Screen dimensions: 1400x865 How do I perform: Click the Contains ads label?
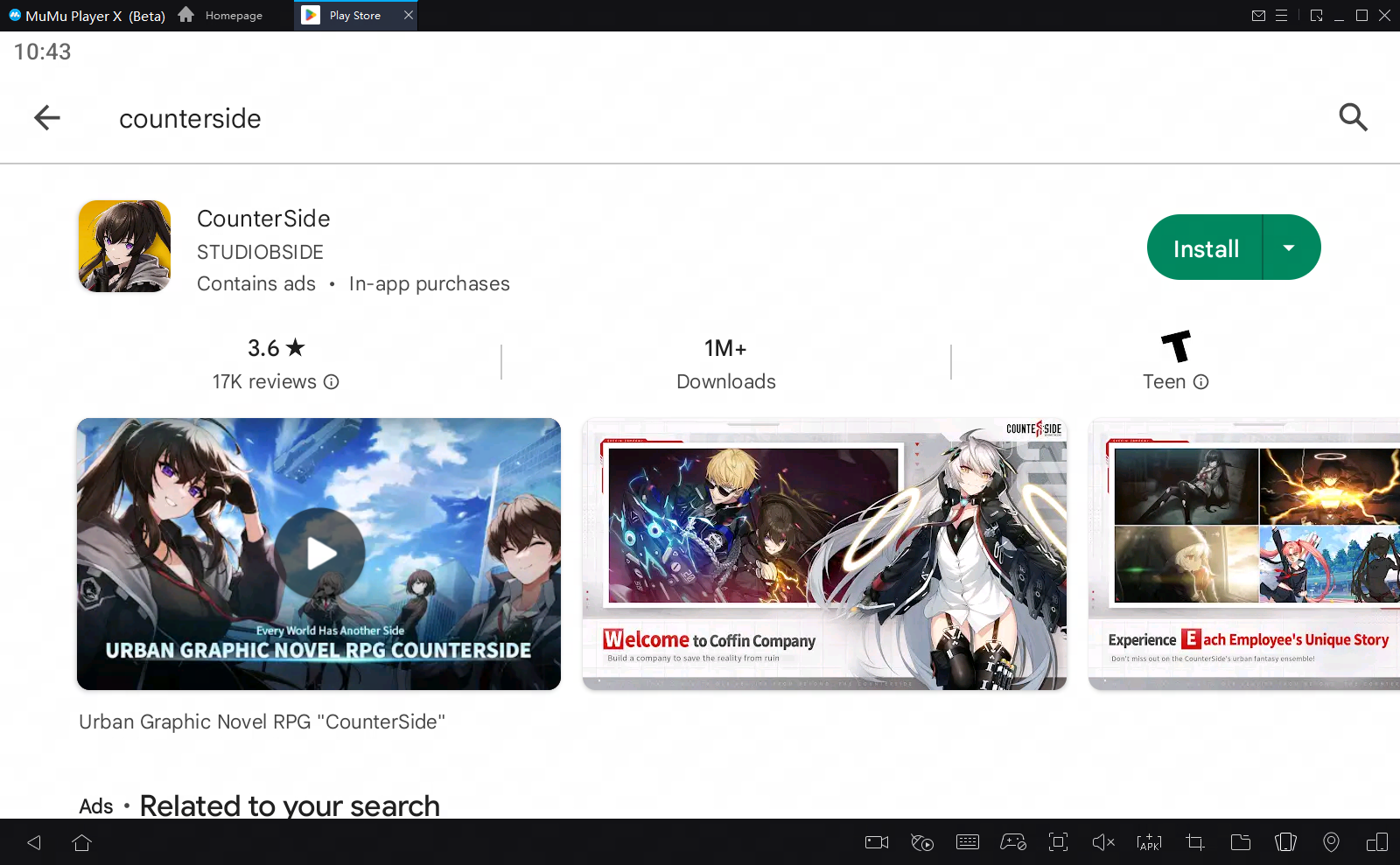pos(256,283)
